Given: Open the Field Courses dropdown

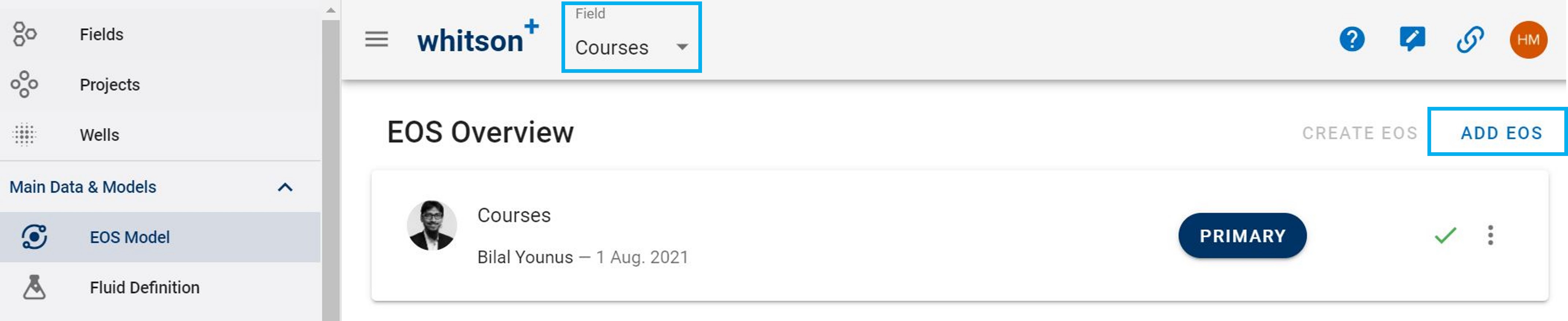Looking at the screenshot, I should tap(631, 37).
